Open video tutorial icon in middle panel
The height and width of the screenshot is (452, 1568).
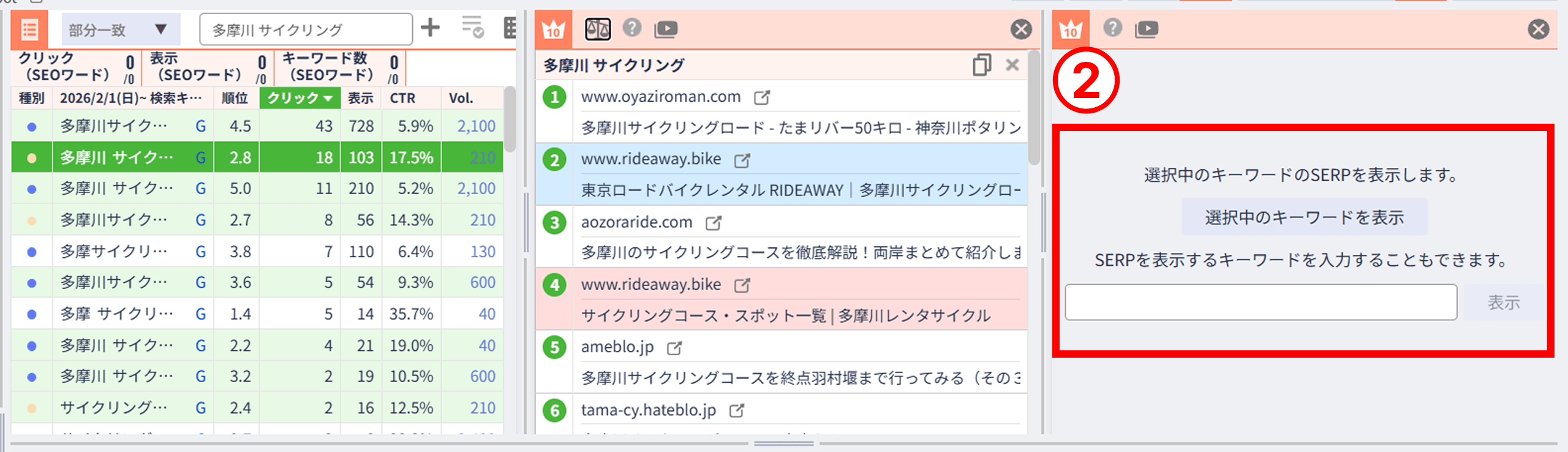point(666,29)
